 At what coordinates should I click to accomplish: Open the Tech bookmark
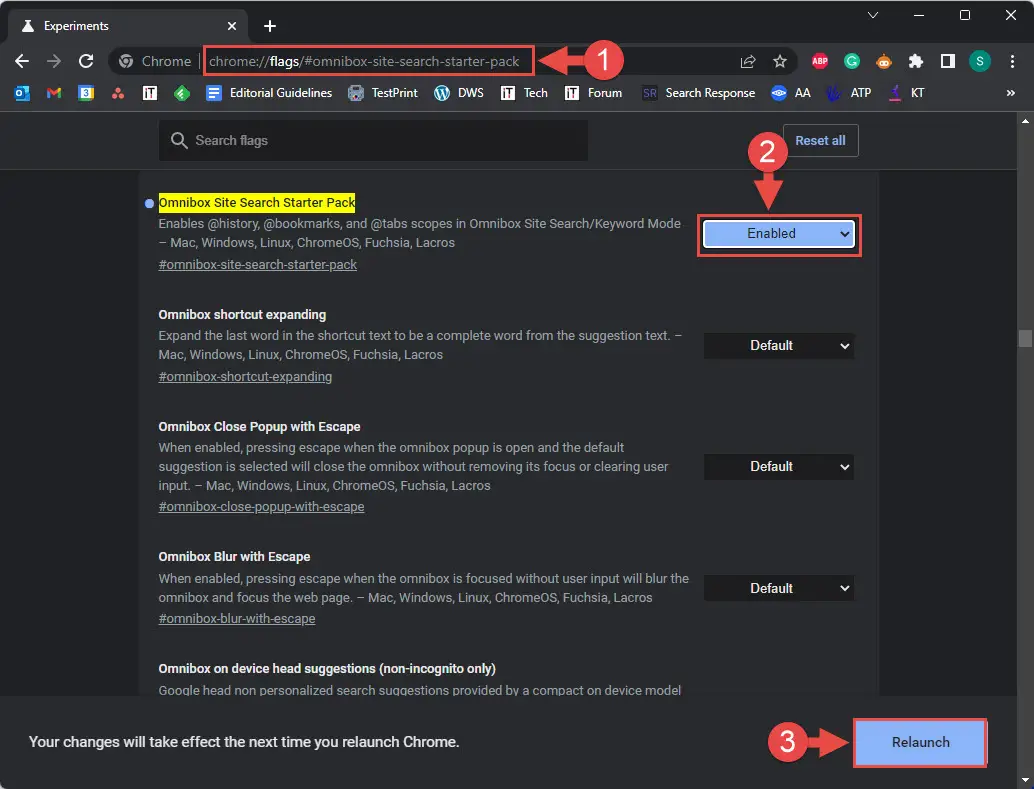(x=524, y=93)
